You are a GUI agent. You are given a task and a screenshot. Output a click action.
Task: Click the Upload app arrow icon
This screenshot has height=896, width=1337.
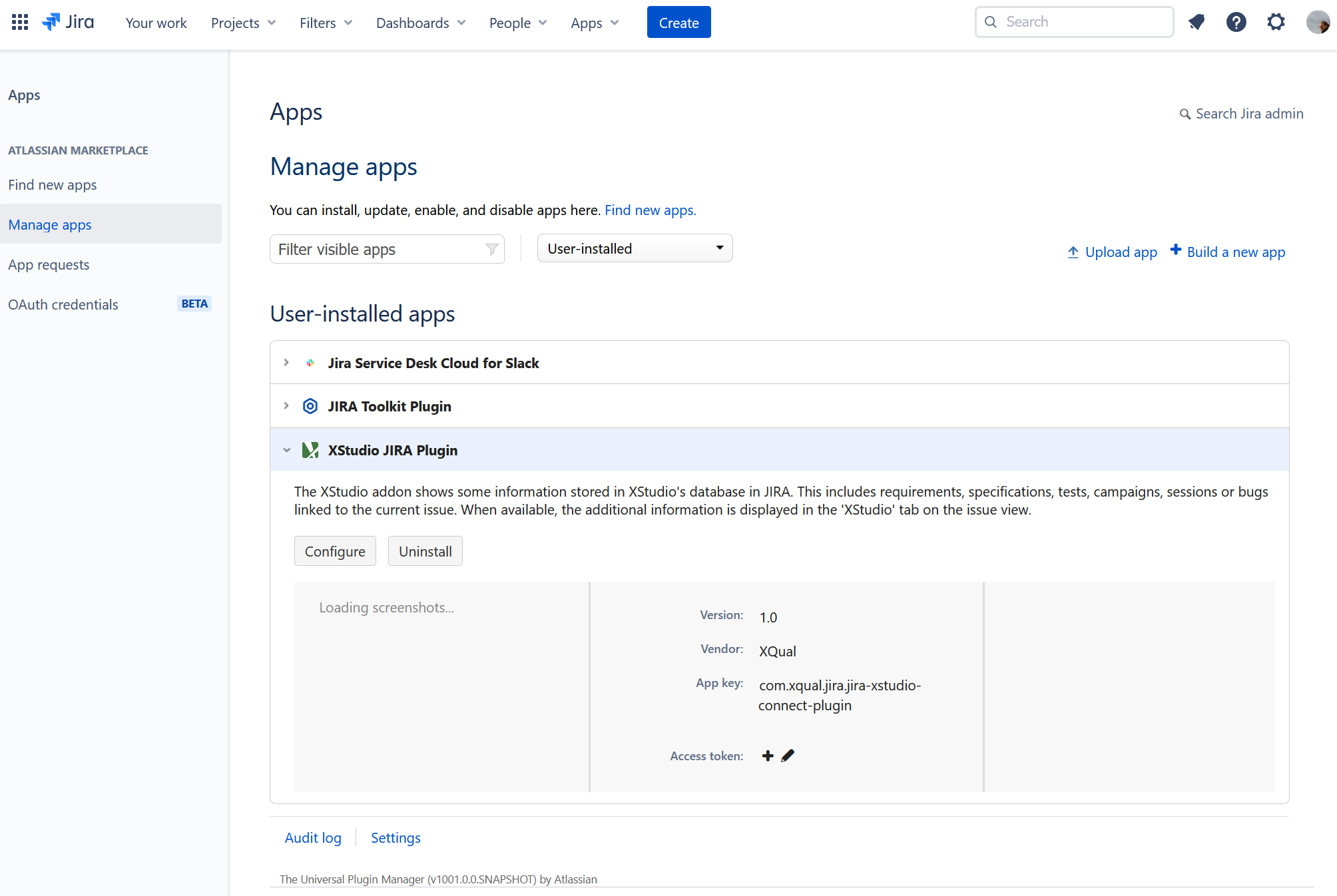[x=1073, y=252]
